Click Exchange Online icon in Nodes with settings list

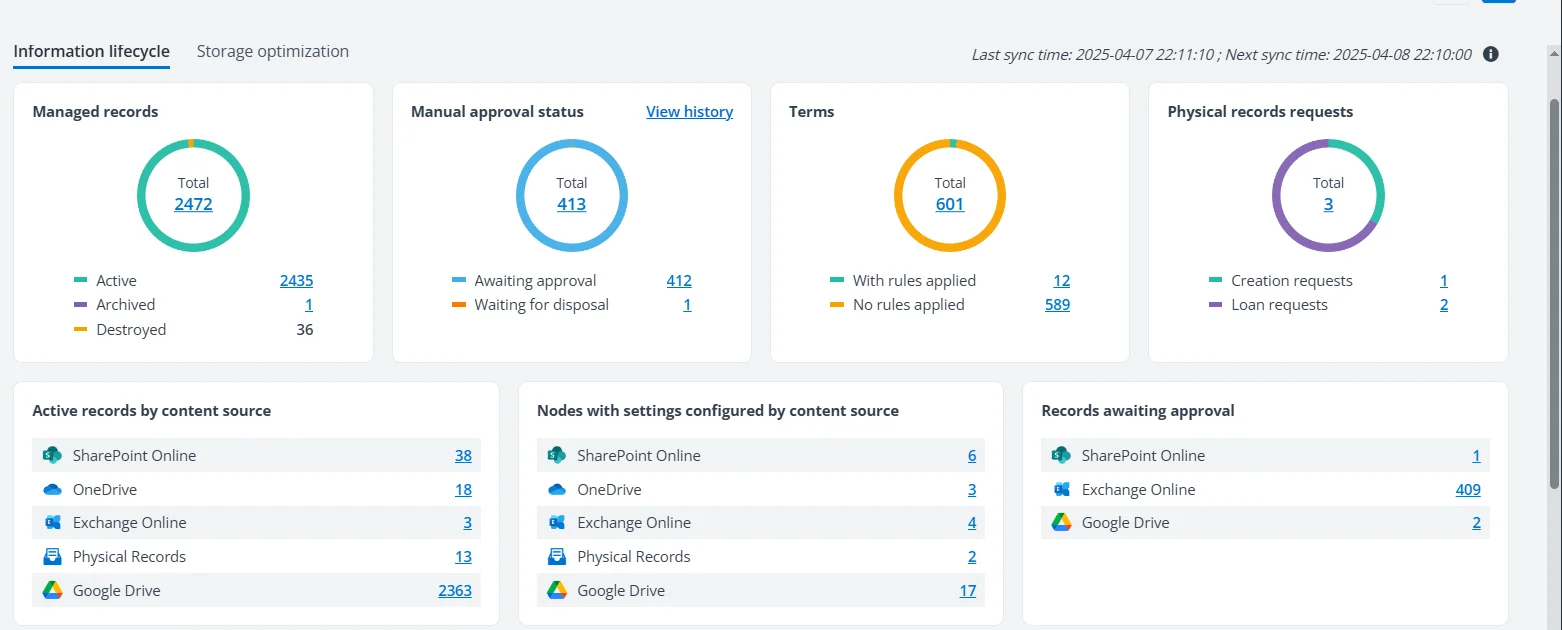[x=557, y=523]
